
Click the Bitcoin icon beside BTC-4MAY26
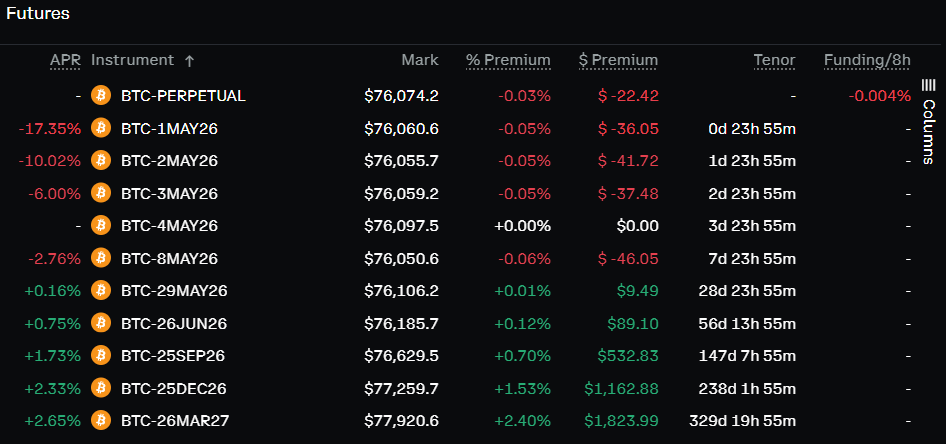pos(101,226)
